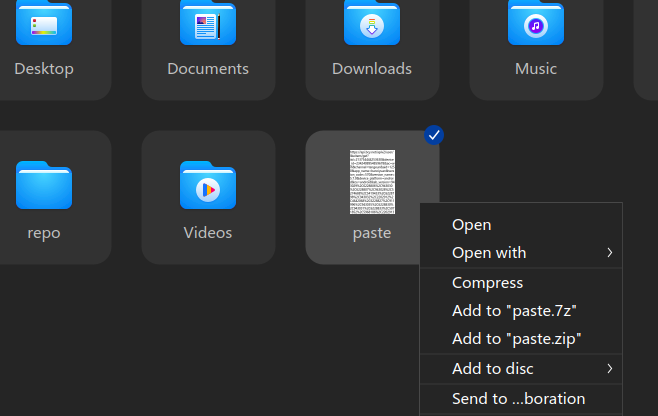Click the Videos folder label

point(208,233)
